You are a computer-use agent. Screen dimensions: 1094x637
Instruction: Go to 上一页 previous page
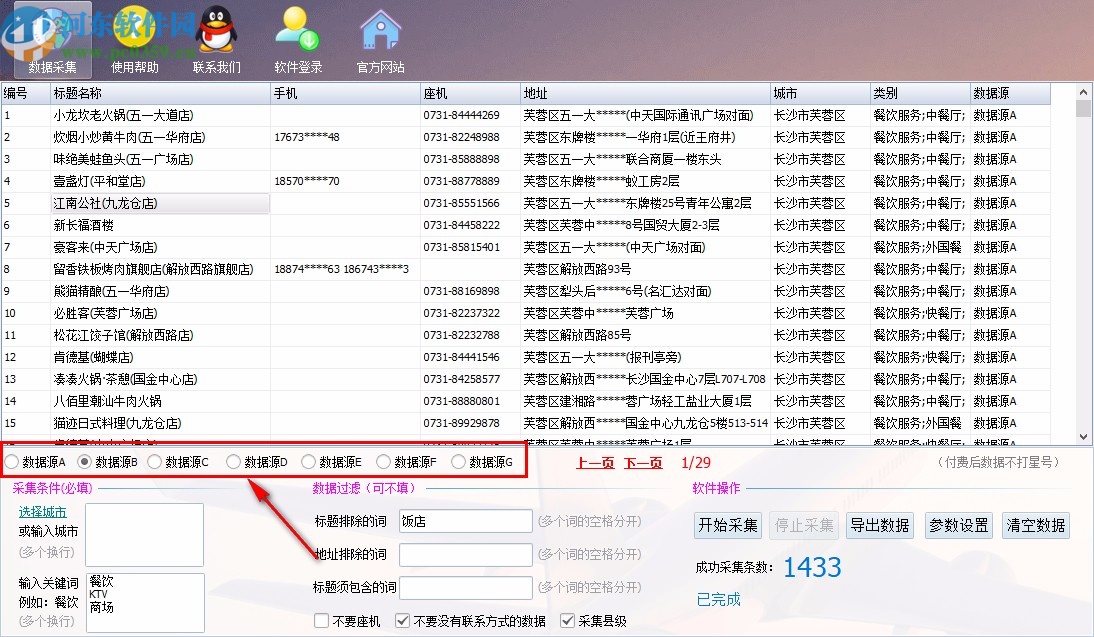point(594,461)
